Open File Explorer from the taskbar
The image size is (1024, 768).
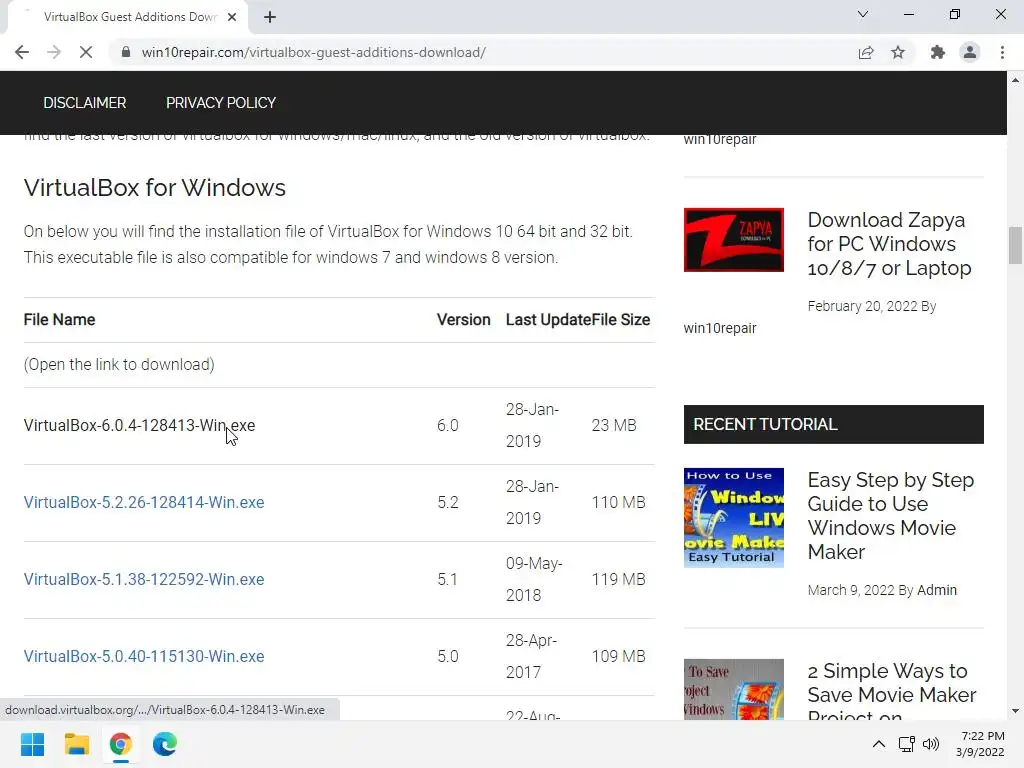tap(76, 744)
